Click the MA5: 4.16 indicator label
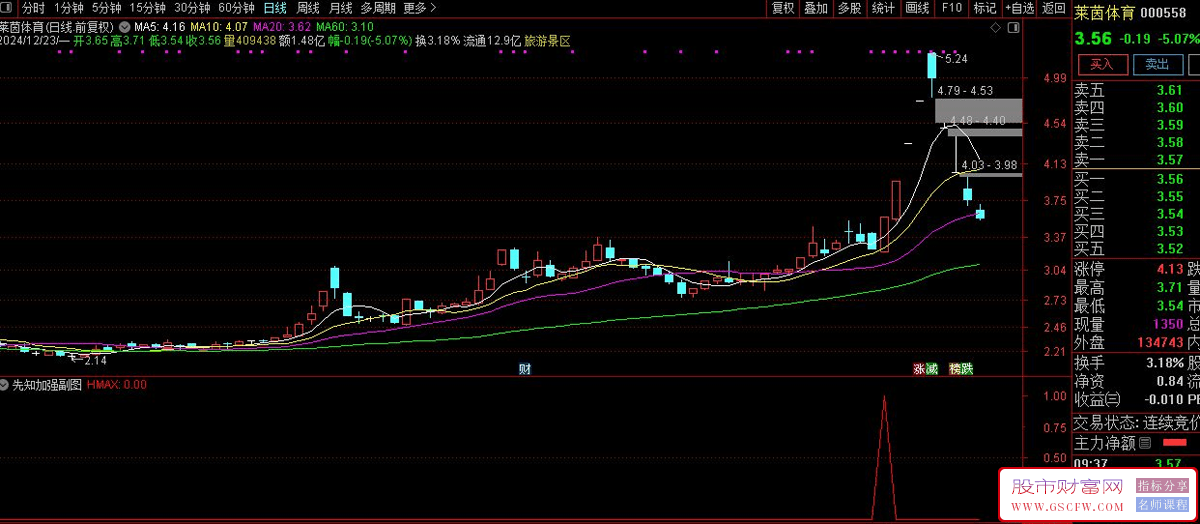 tap(160, 27)
